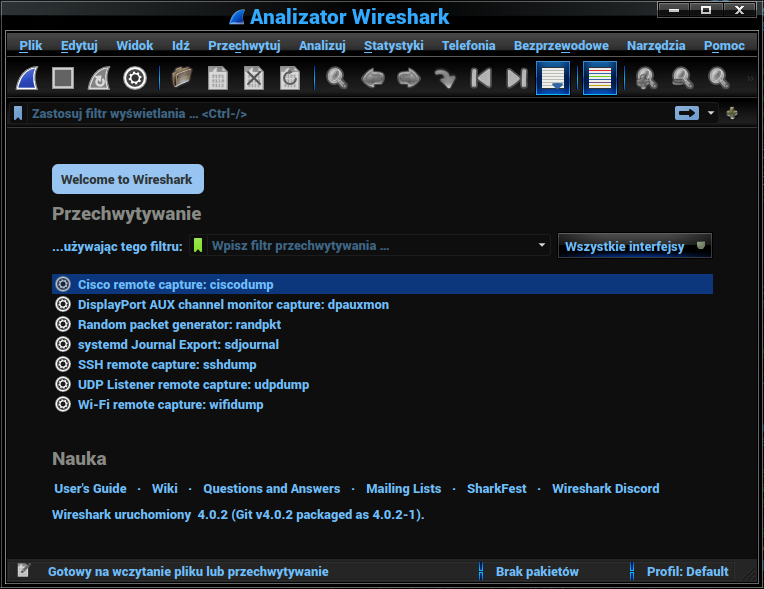Open Widok menu
Screen dimensions: 764x589
tap(134, 46)
